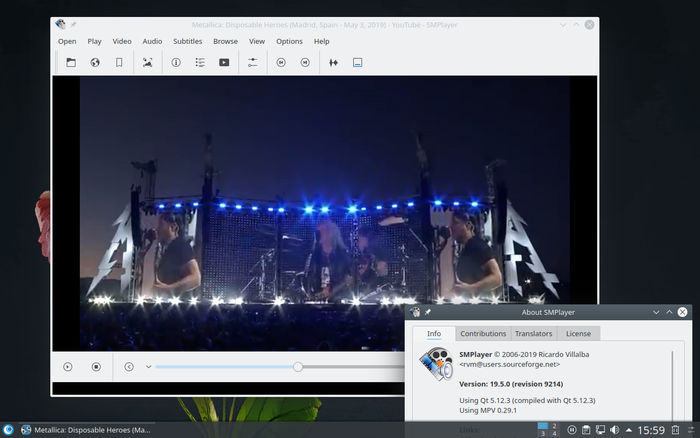Open preferences via sliders icon
Image resolution: width=700 pixels, height=438 pixels.
(x=253, y=62)
